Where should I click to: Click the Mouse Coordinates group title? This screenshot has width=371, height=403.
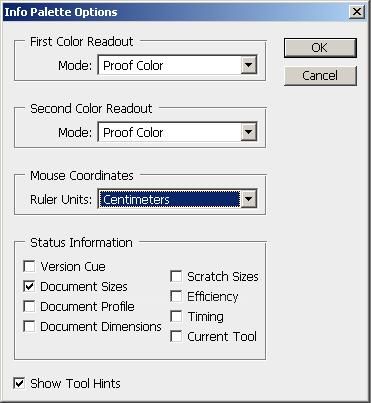[82, 175]
